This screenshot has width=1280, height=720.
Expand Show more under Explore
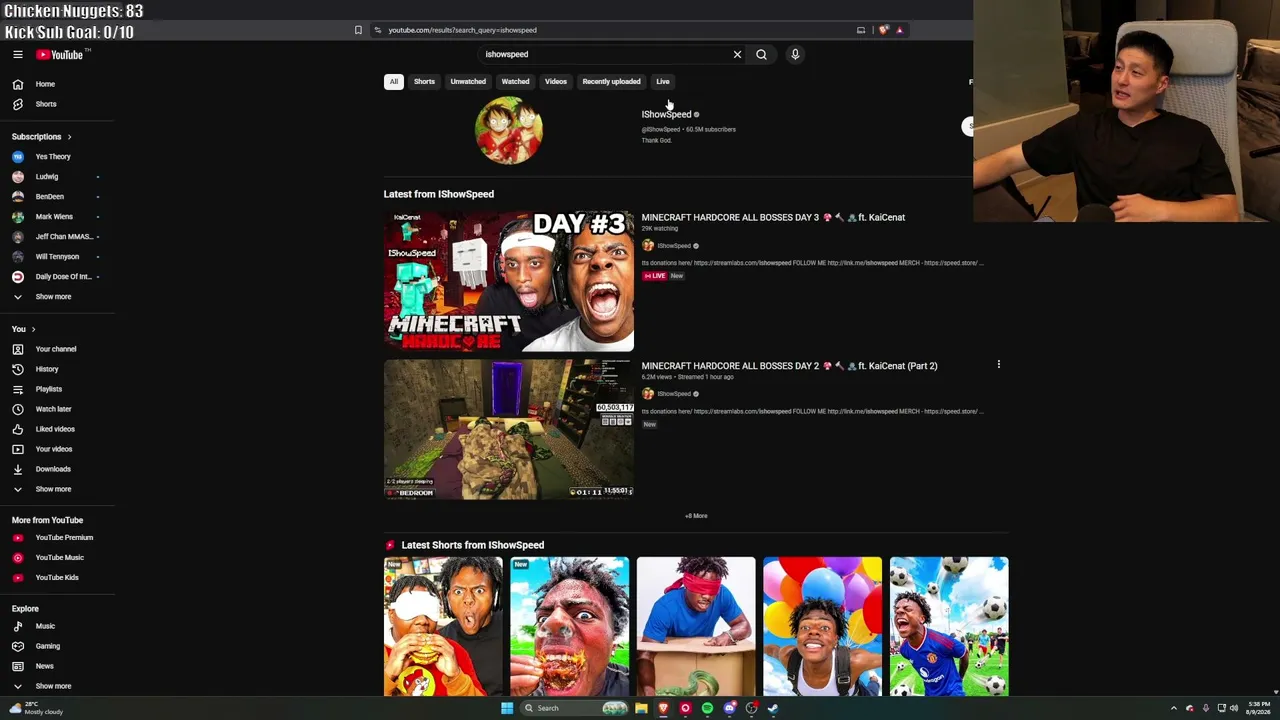pyautogui.click(x=53, y=686)
